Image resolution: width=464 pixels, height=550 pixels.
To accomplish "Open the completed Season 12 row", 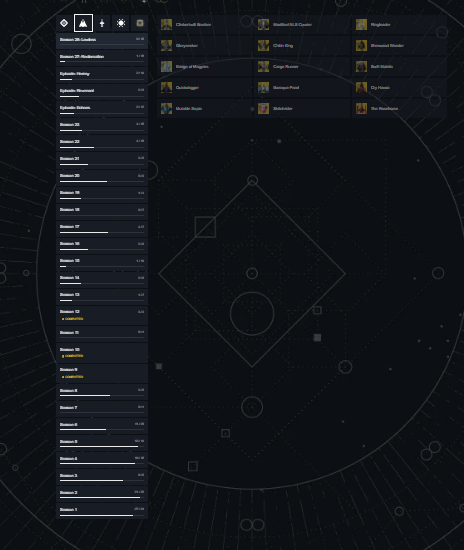I will (x=102, y=315).
